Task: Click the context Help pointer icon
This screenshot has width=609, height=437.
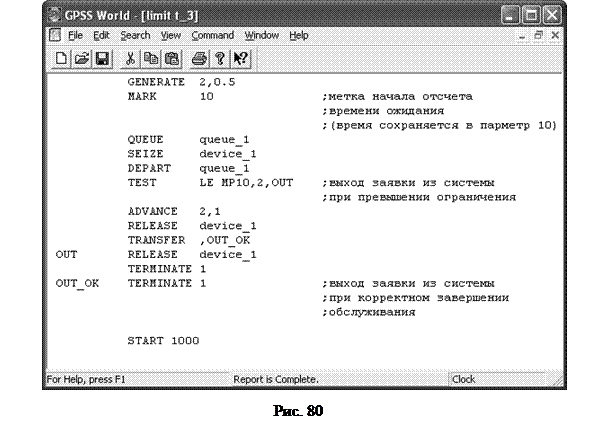Action: [x=240, y=59]
